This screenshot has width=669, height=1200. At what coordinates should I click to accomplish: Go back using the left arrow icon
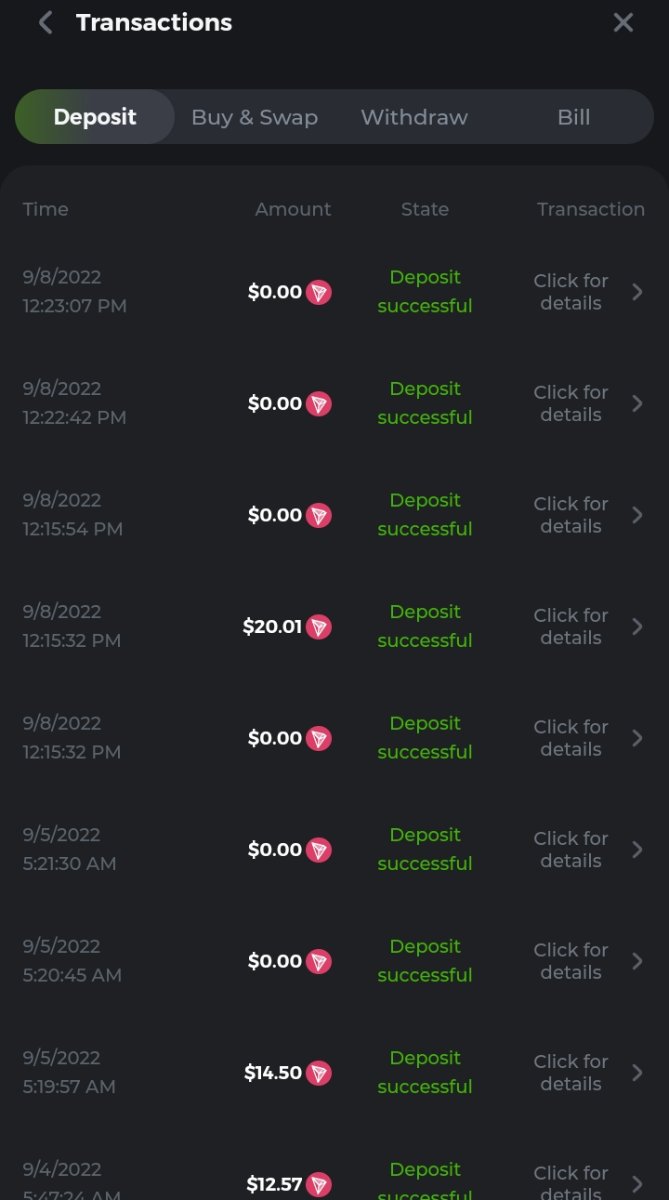[x=45, y=23]
